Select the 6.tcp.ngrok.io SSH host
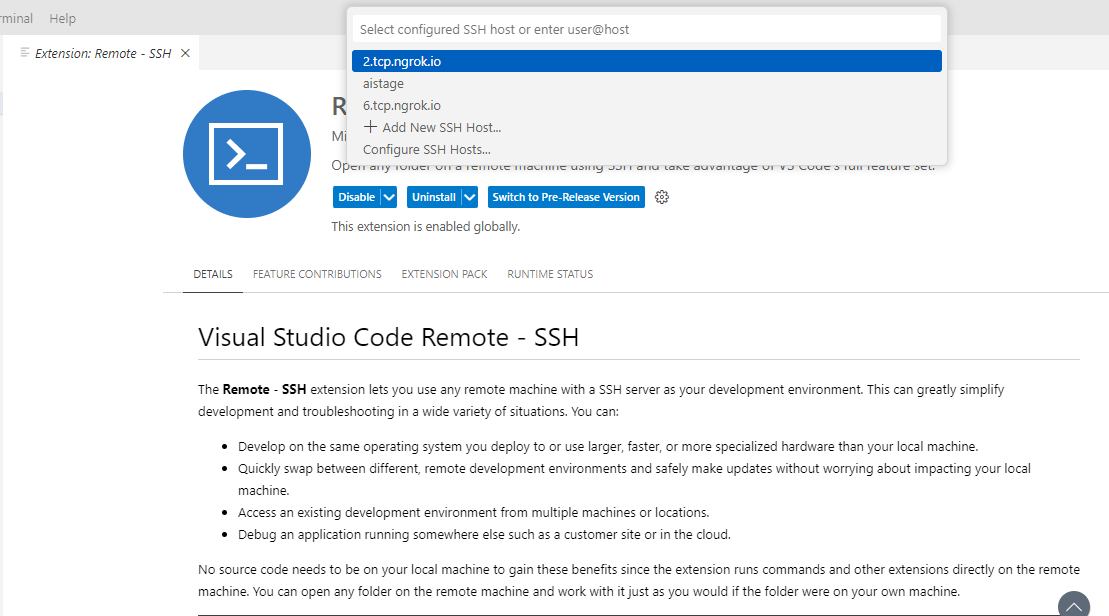This screenshot has height=616, width=1109. coord(646,105)
